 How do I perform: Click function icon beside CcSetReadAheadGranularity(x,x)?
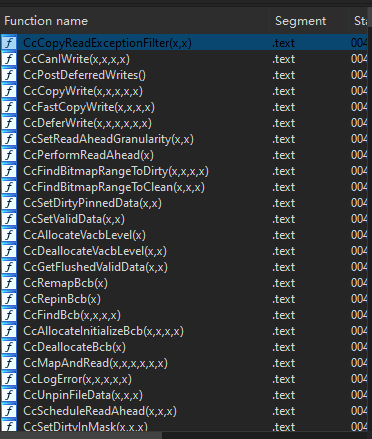point(9,139)
